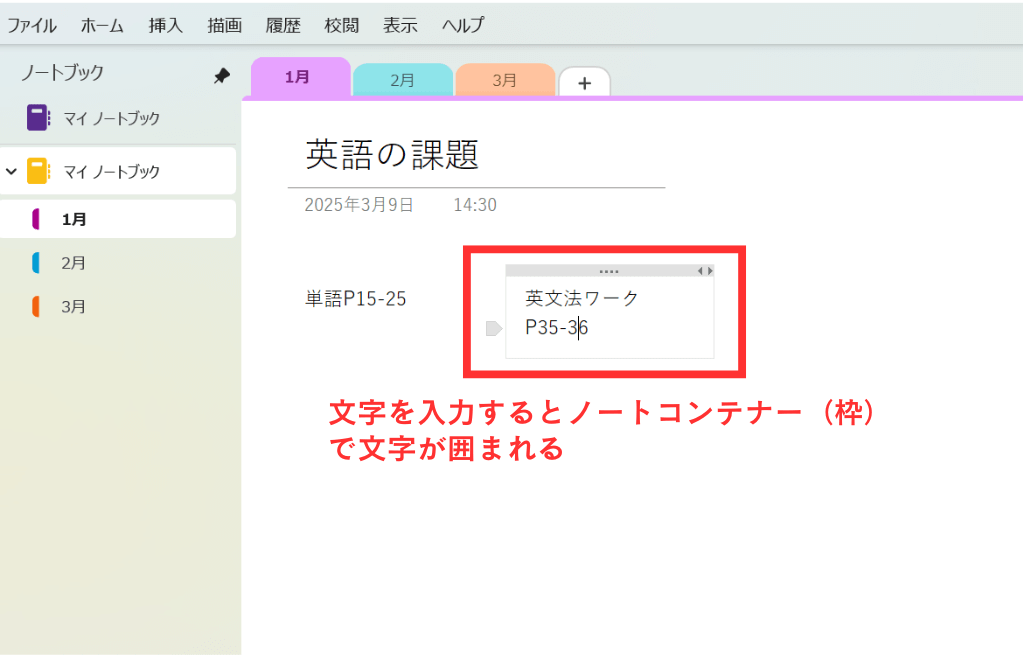Viewport: 1024px width, 655px height.
Task: Click the note container's resize arrows
Action: [705, 271]
